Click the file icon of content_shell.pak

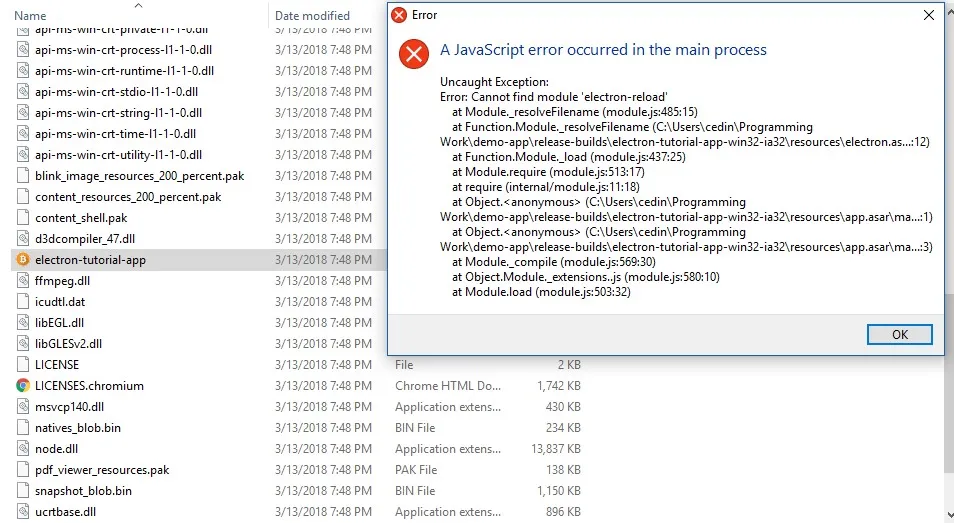click(x=23, y=218)
